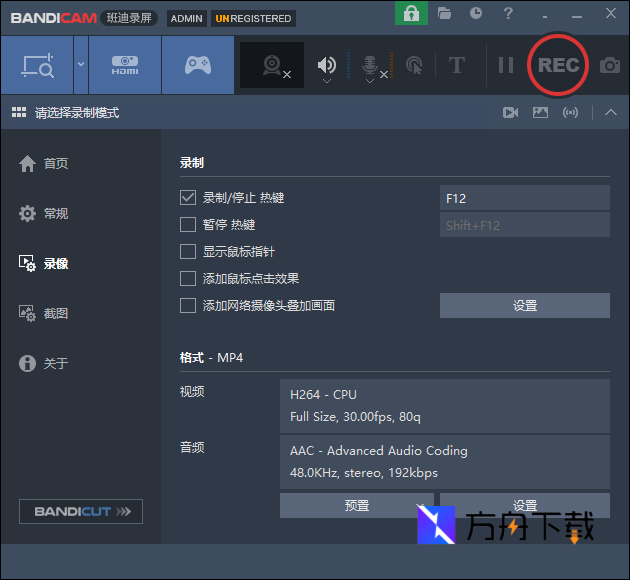Select the HDMI device recording mode
The image size is (630, 580).
[x=125, y=65]
